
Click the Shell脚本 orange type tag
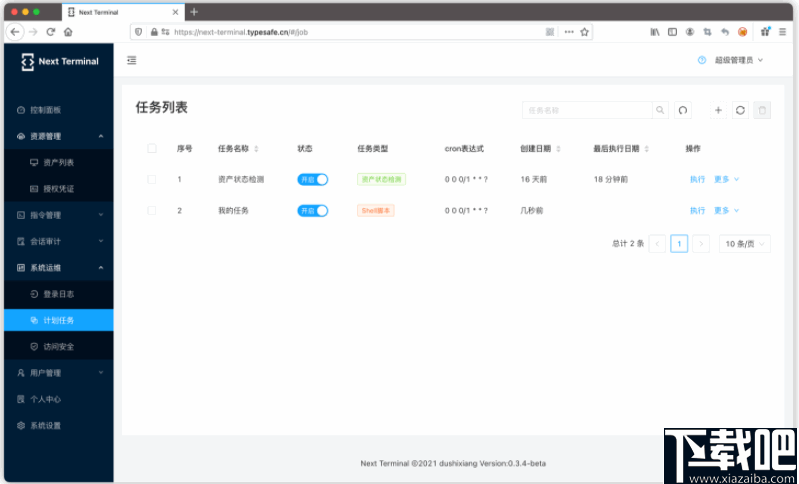point(376,210)
